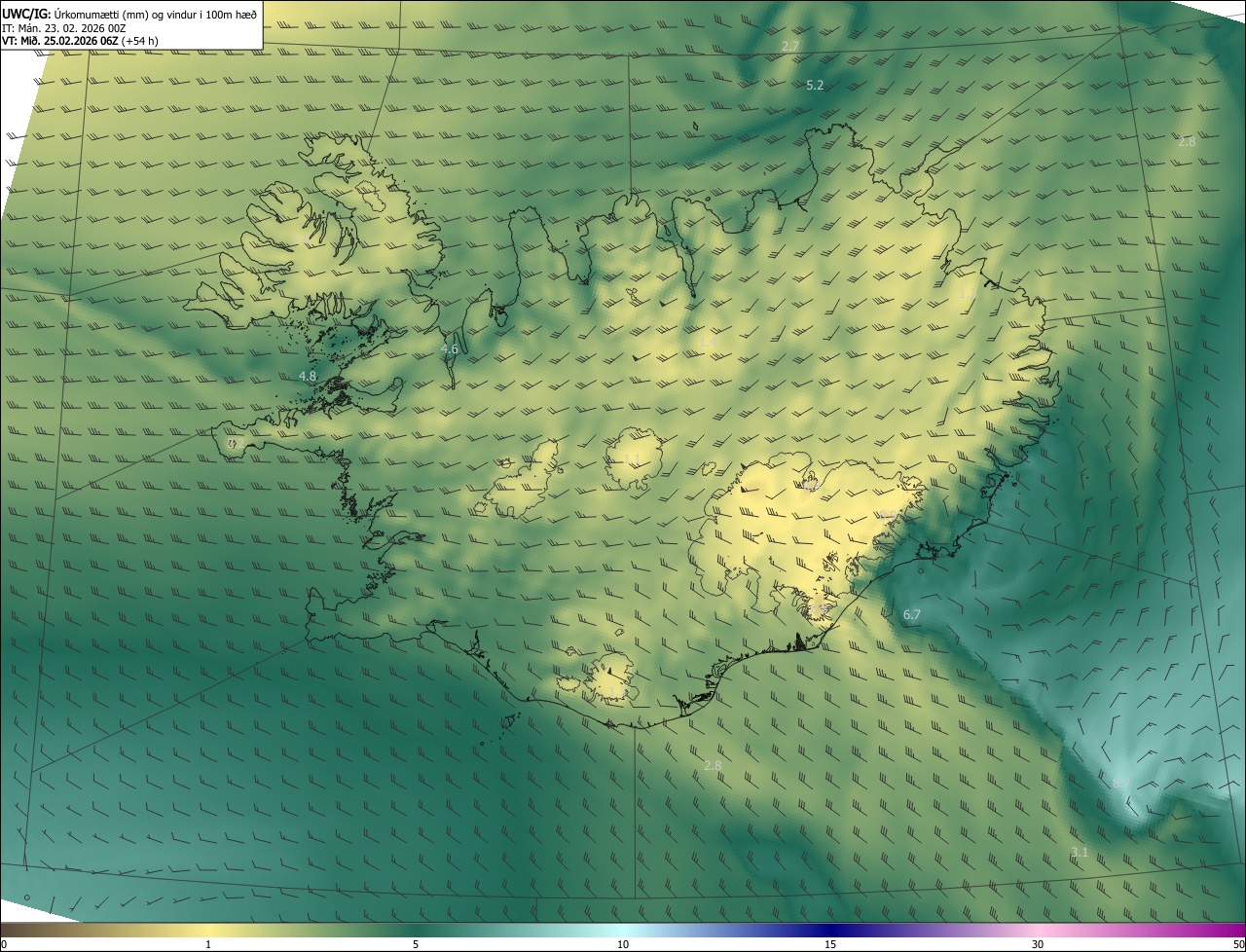Click the 4.6 value label in northwest Iceland
The image size is (1246, 952).
pyautogui.click(x=450, y=348)
